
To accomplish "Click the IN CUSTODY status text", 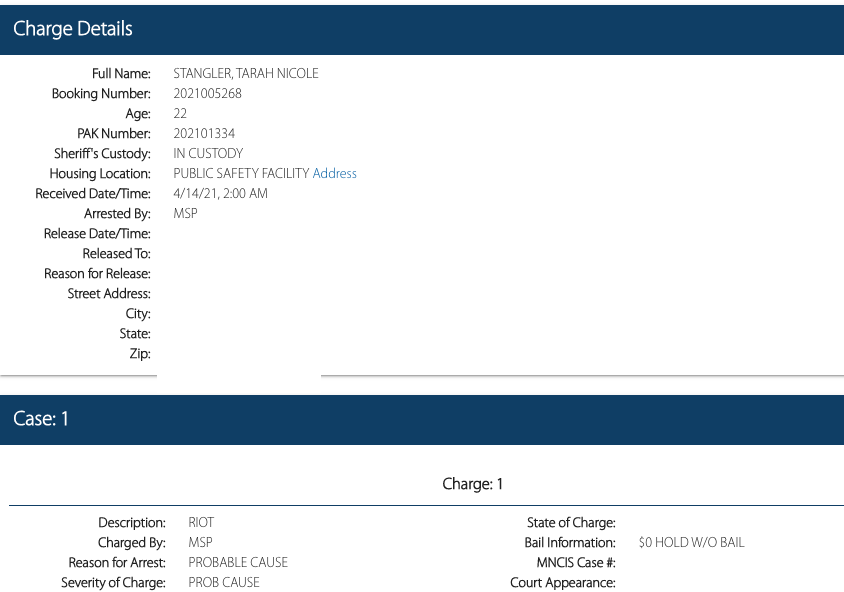I will [208, 153].
